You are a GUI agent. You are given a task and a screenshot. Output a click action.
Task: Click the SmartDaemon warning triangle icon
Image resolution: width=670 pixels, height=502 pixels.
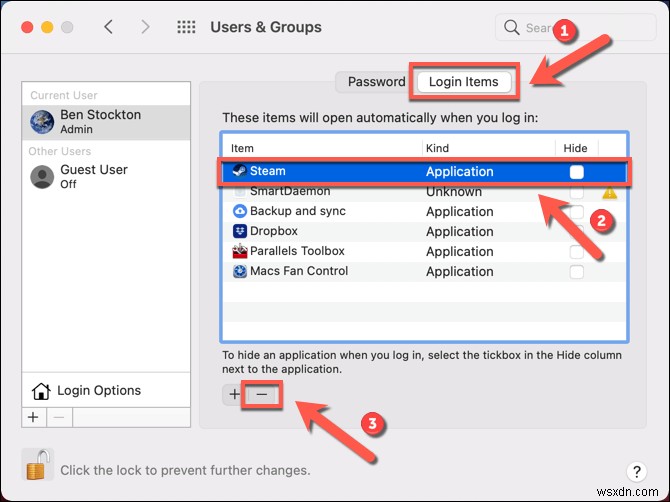609,193
